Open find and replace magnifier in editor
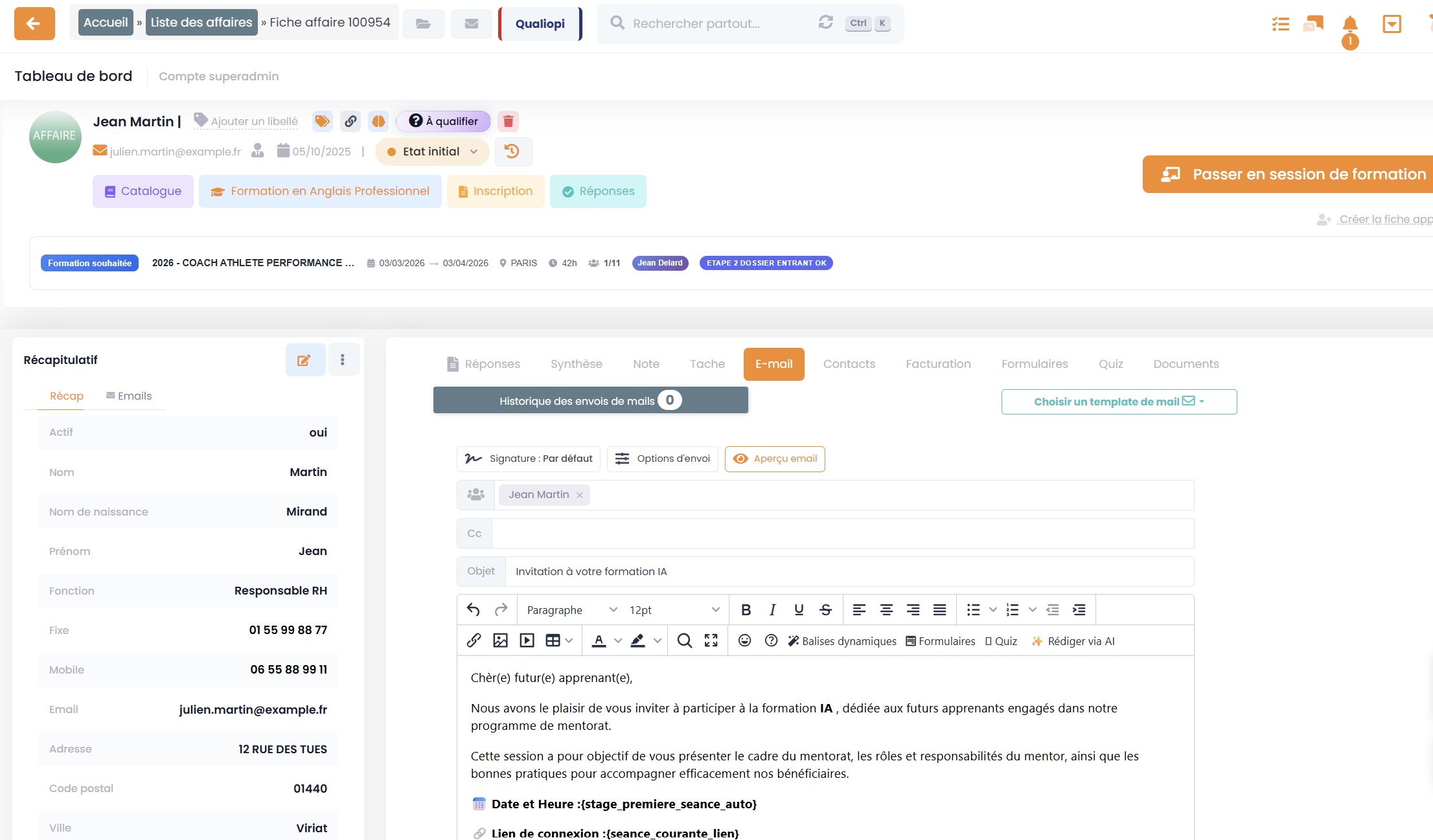The height and width of the screenshot is (840, 1433). click(x=684, y=641)
